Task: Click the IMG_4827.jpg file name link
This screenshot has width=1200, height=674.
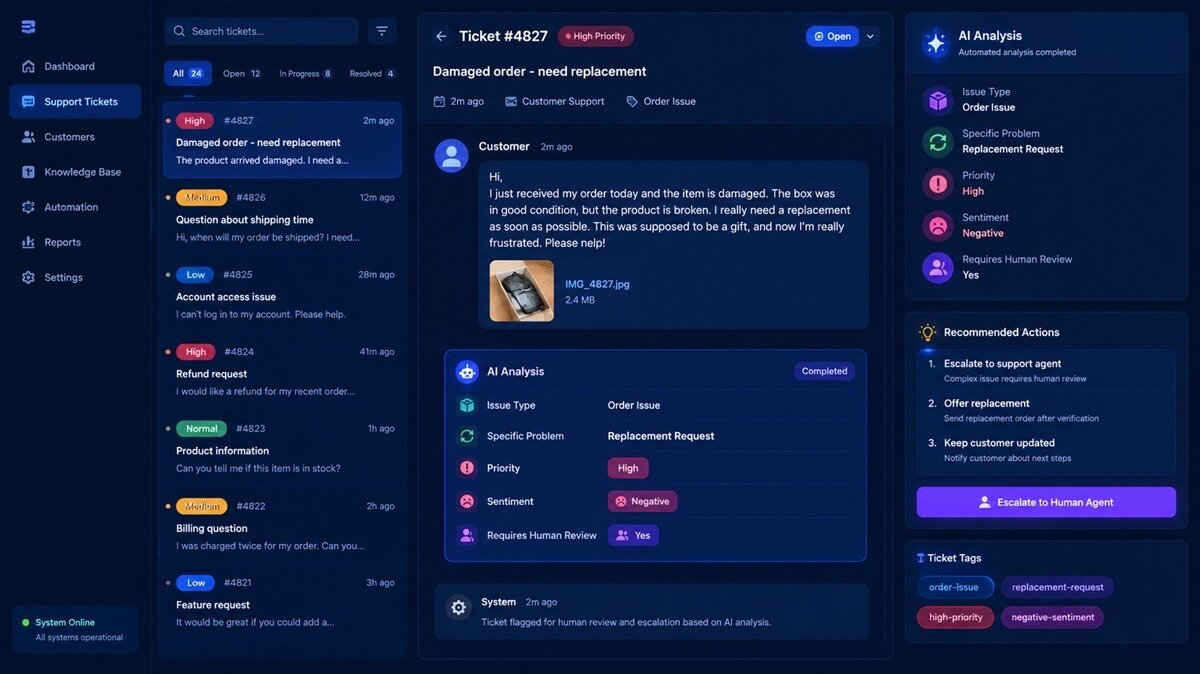Action: [597, 284]
